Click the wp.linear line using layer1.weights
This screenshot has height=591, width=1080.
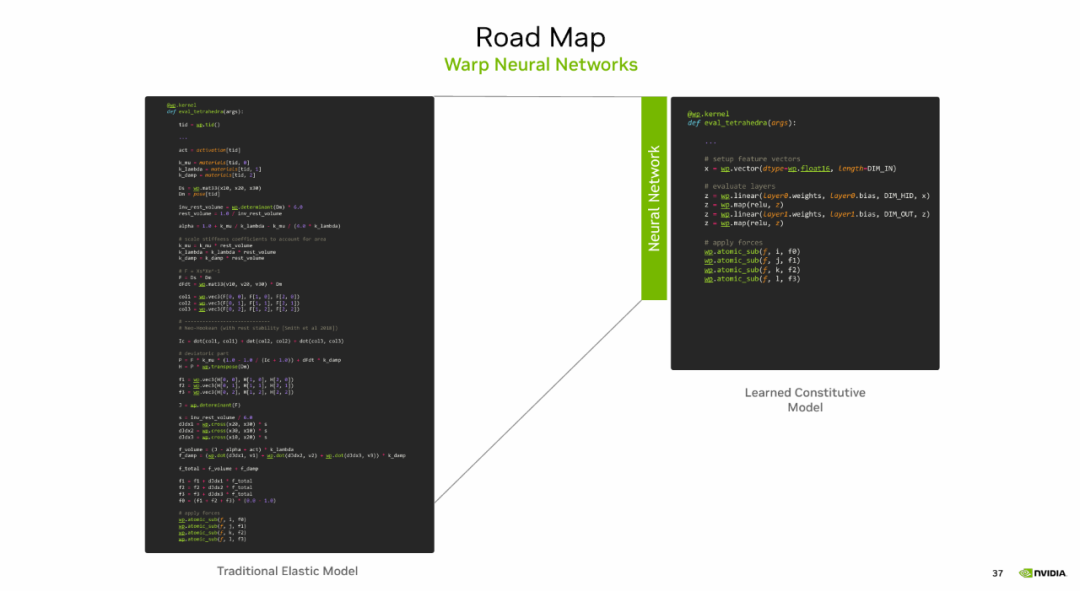[x=816, y=214]
